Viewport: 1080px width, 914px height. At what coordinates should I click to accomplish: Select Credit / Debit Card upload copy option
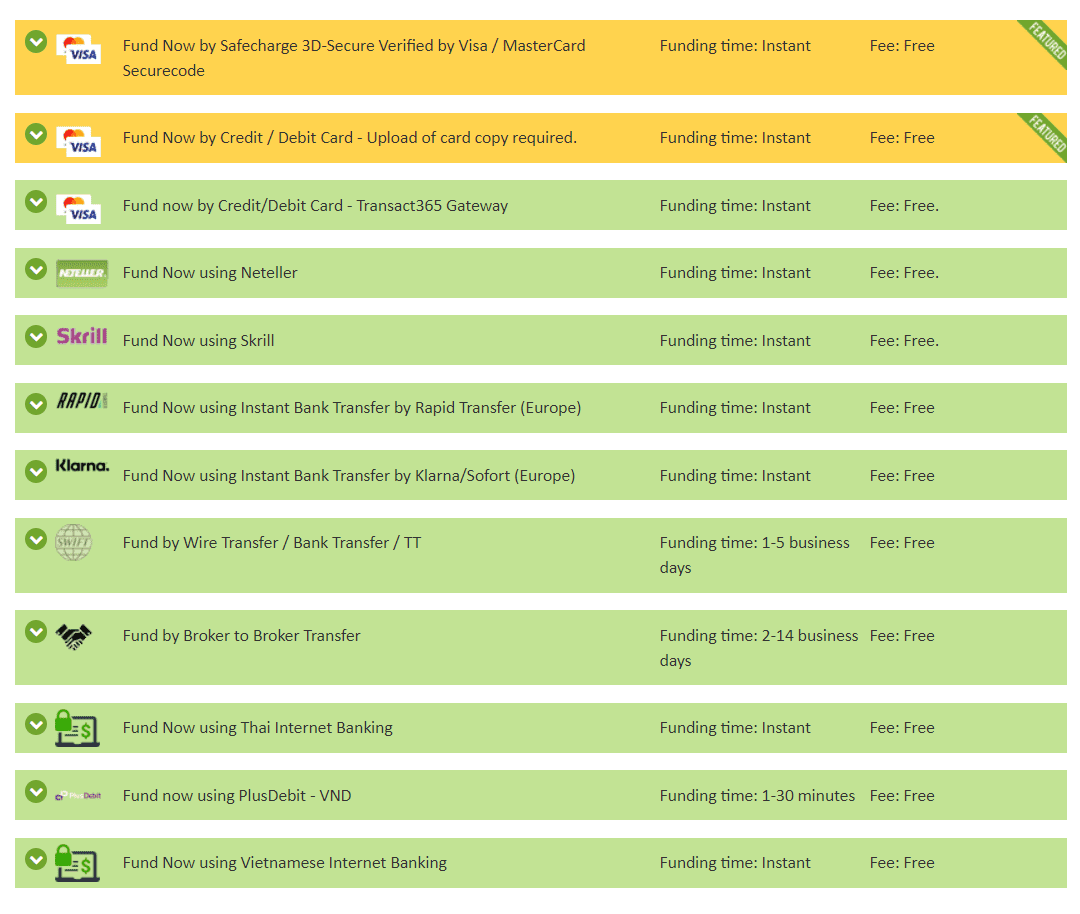click(349, 138)
